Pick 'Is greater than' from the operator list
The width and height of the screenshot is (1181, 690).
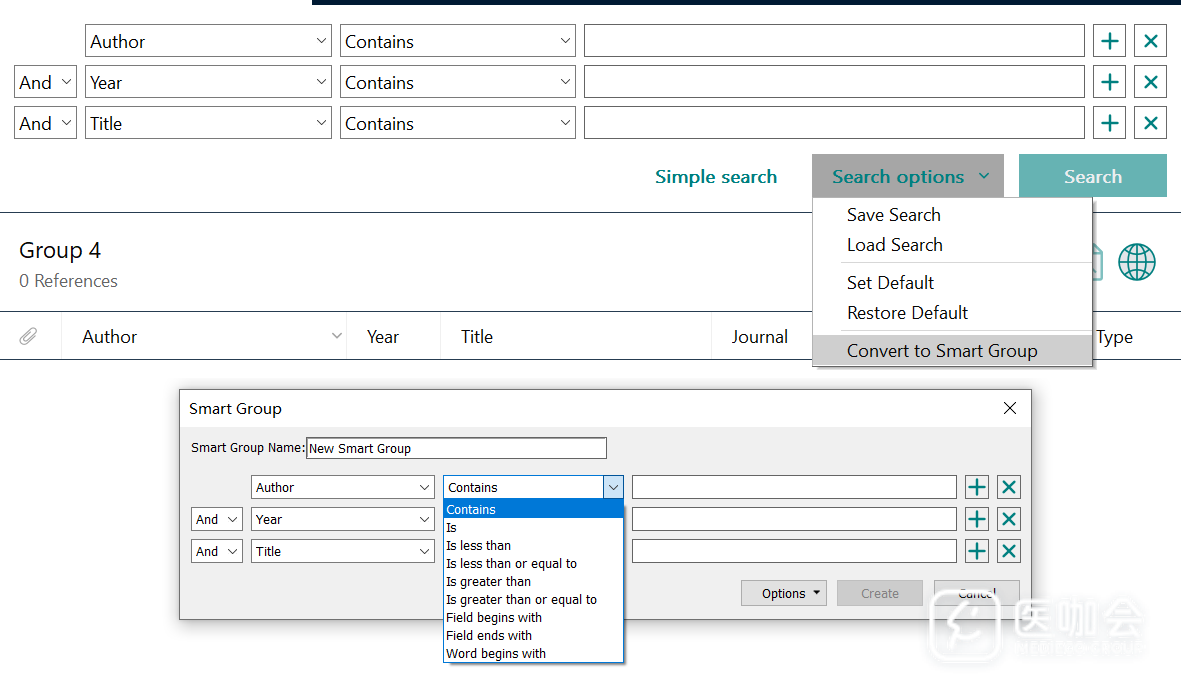click(x=488, y=581)
